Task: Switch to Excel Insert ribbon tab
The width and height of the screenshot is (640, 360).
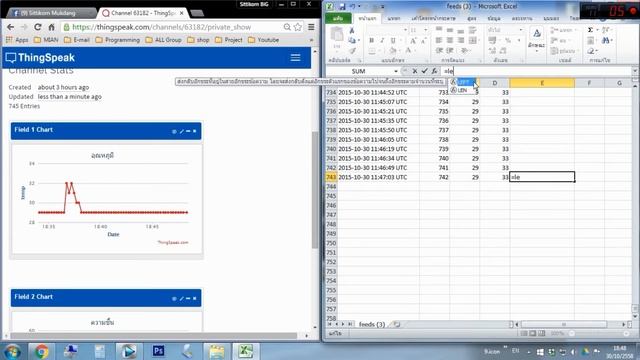Action: pyautogui.click(x=394, y=18)
